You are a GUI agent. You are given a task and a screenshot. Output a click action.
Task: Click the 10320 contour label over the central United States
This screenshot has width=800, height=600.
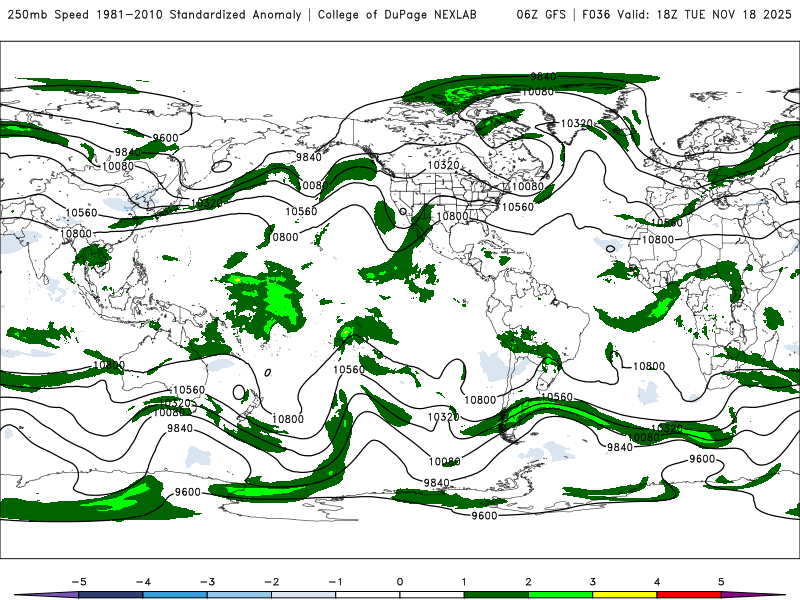point(443,165)
